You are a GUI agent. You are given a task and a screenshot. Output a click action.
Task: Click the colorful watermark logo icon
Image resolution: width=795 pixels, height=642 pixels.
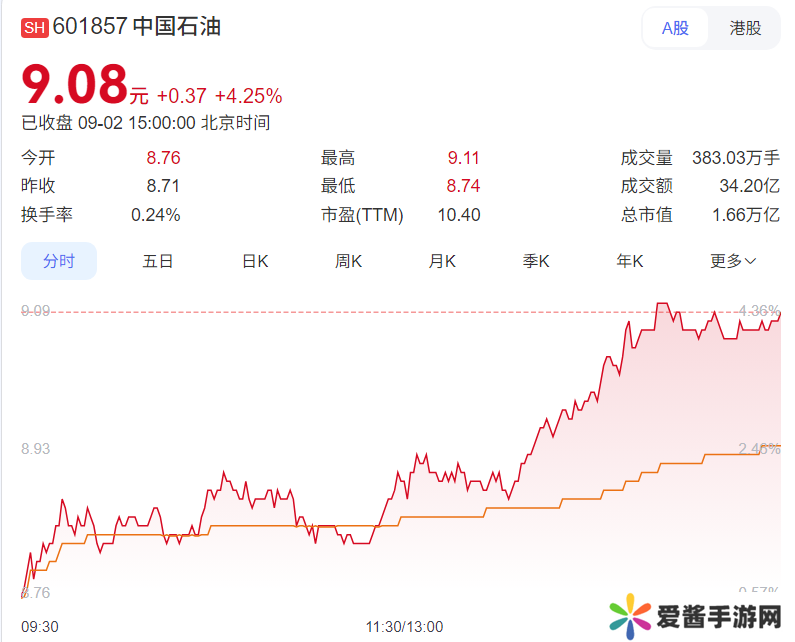[630, 615]
